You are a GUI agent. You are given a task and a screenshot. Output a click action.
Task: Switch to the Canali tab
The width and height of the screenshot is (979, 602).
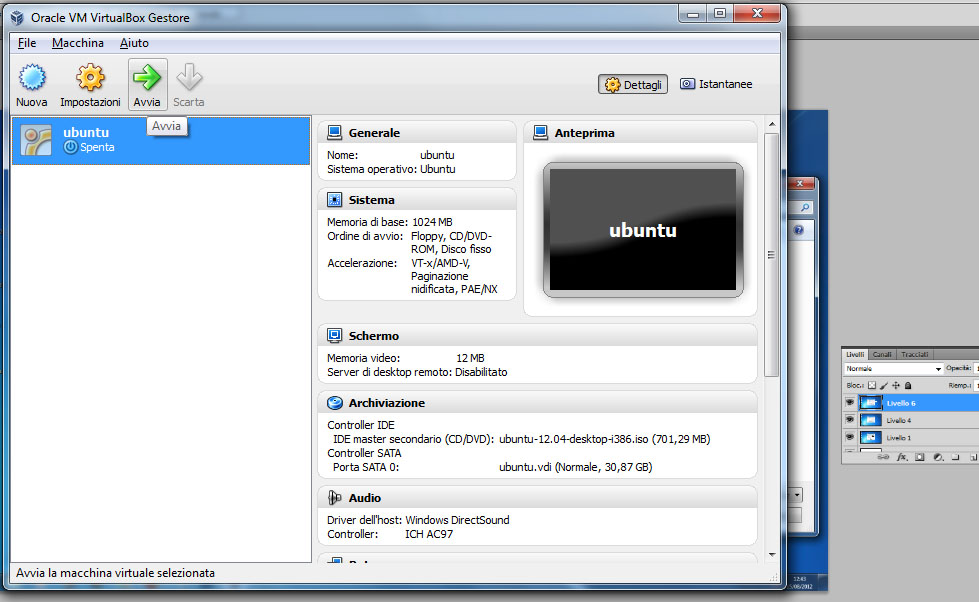point(882,354)
